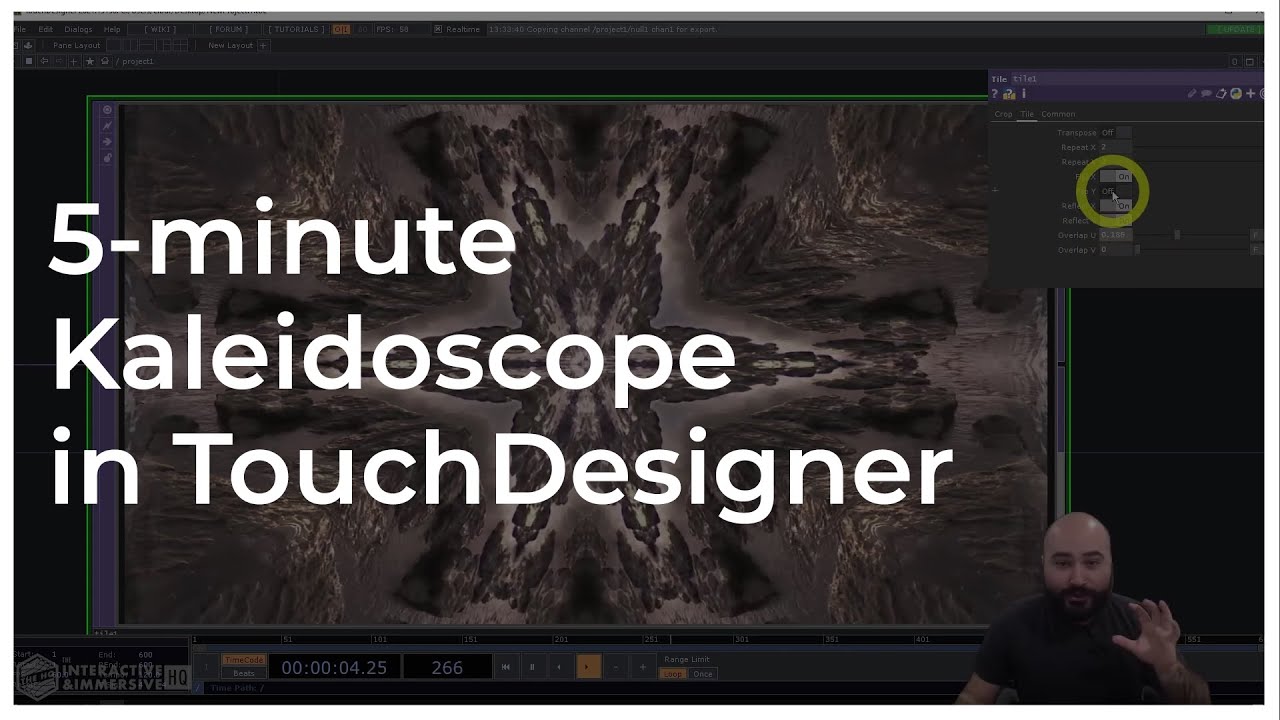
Task: Open the Edit menu
Action: pos(46,29)
